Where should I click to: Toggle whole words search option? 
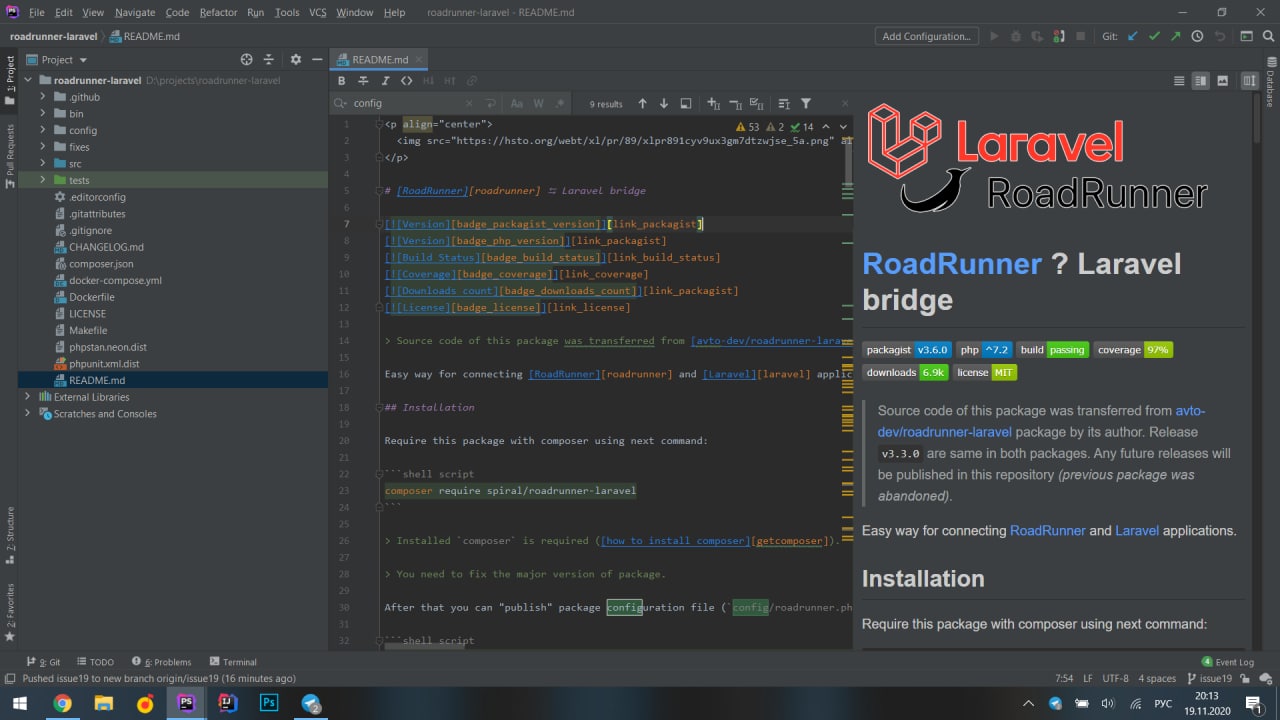(538, 103)
